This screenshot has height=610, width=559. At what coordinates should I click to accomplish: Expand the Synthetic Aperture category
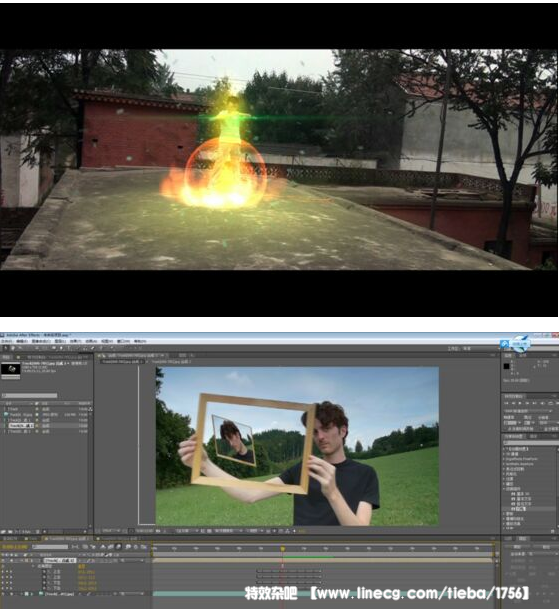[x=504, y=464]
